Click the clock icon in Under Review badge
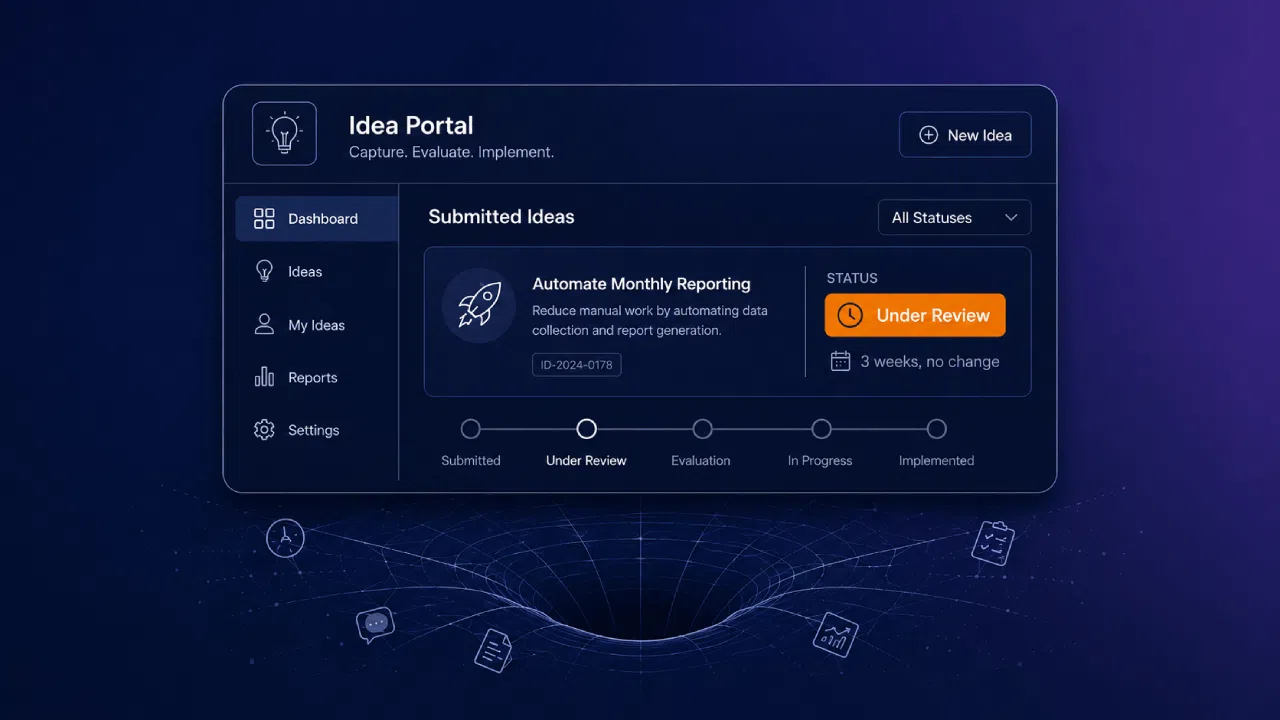 pos(850,315)
